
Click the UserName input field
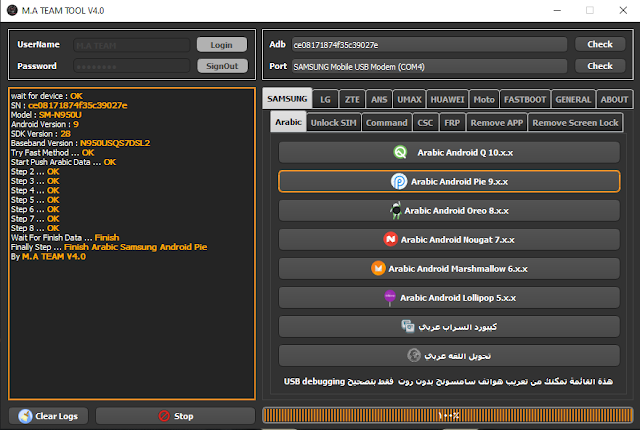[132, 45]
